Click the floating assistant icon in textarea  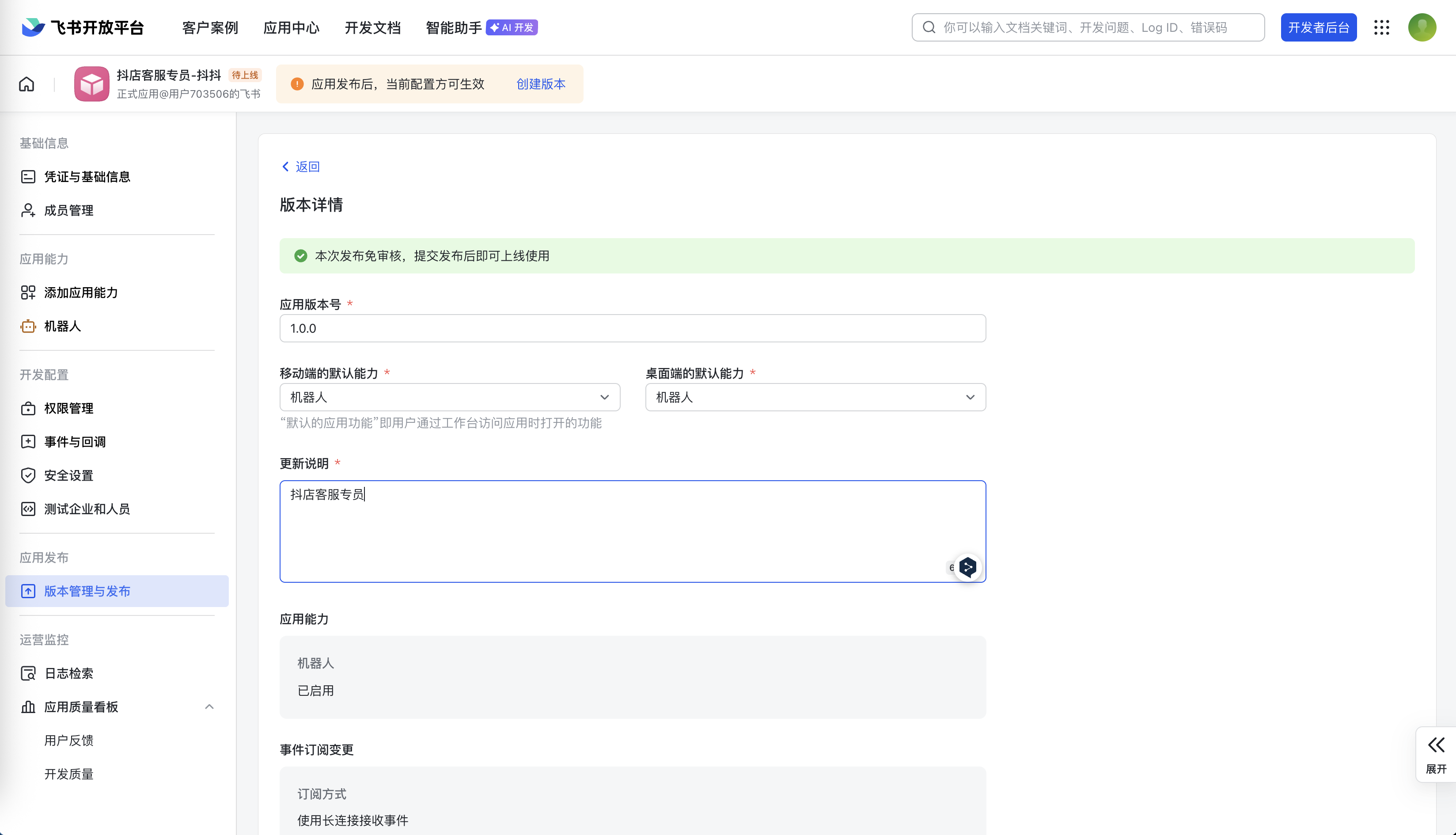coord(967,567)
